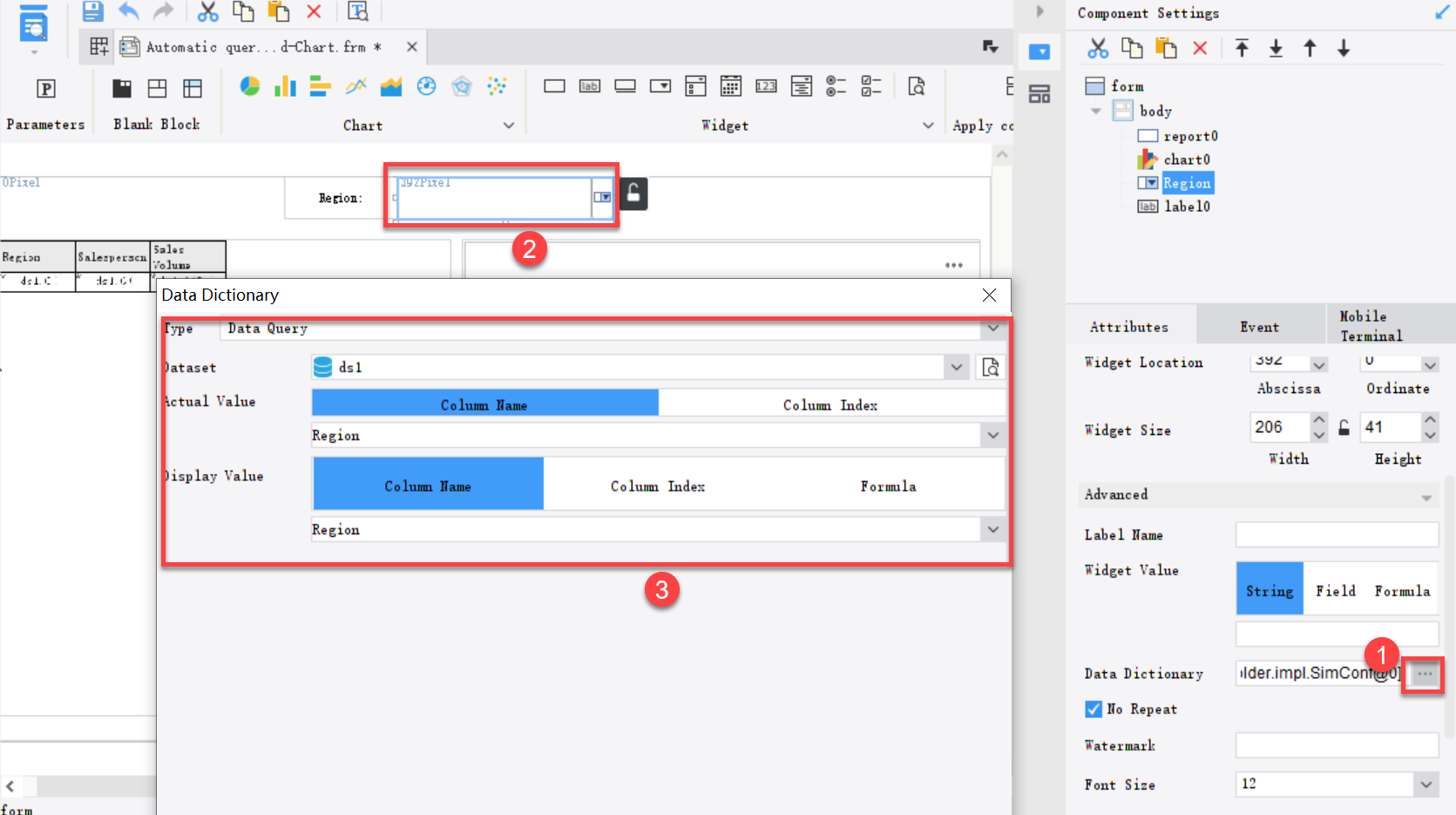This screenshot has width=1456, height=815.
Task: Insert a radar chart from Chart group
Action: pyautogui.click(x=462, y=86)
